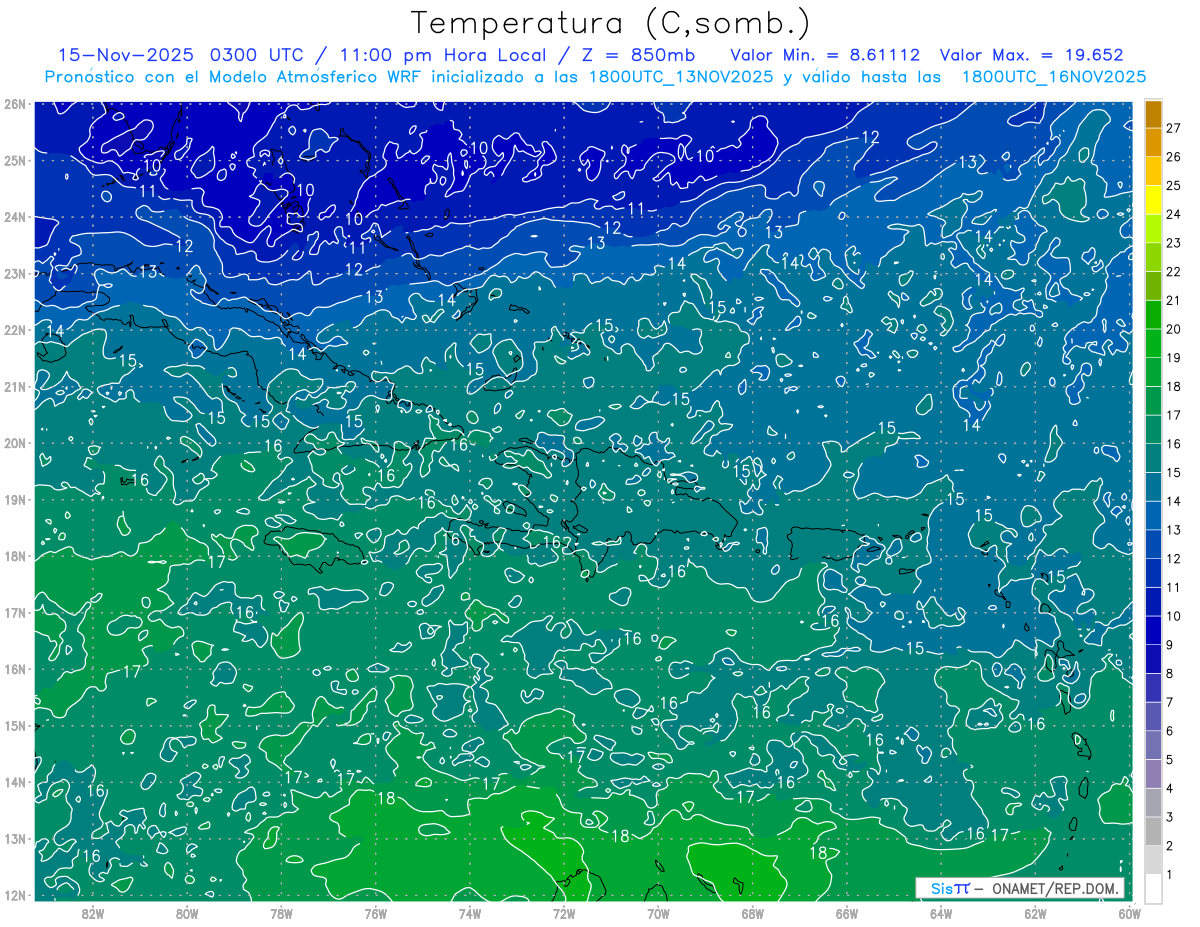The image size is (1200, 927).
Task: Click the 26N latitude axis label
Action: 14,104
